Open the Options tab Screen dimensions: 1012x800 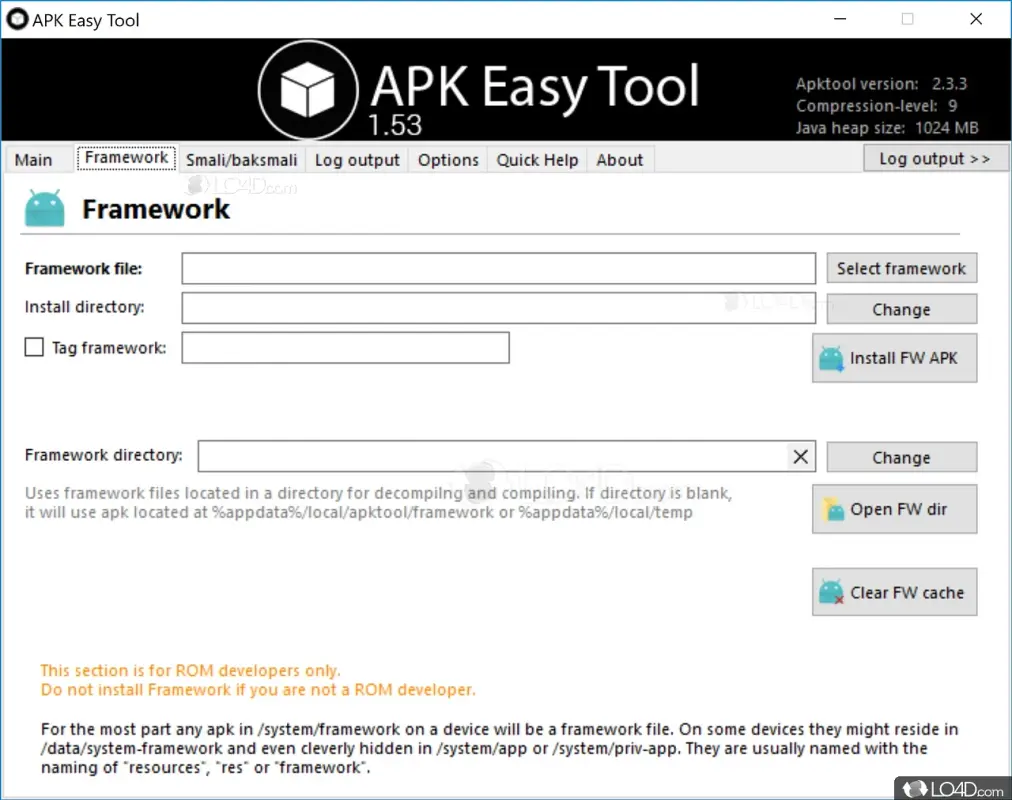[x=448, y=160]
